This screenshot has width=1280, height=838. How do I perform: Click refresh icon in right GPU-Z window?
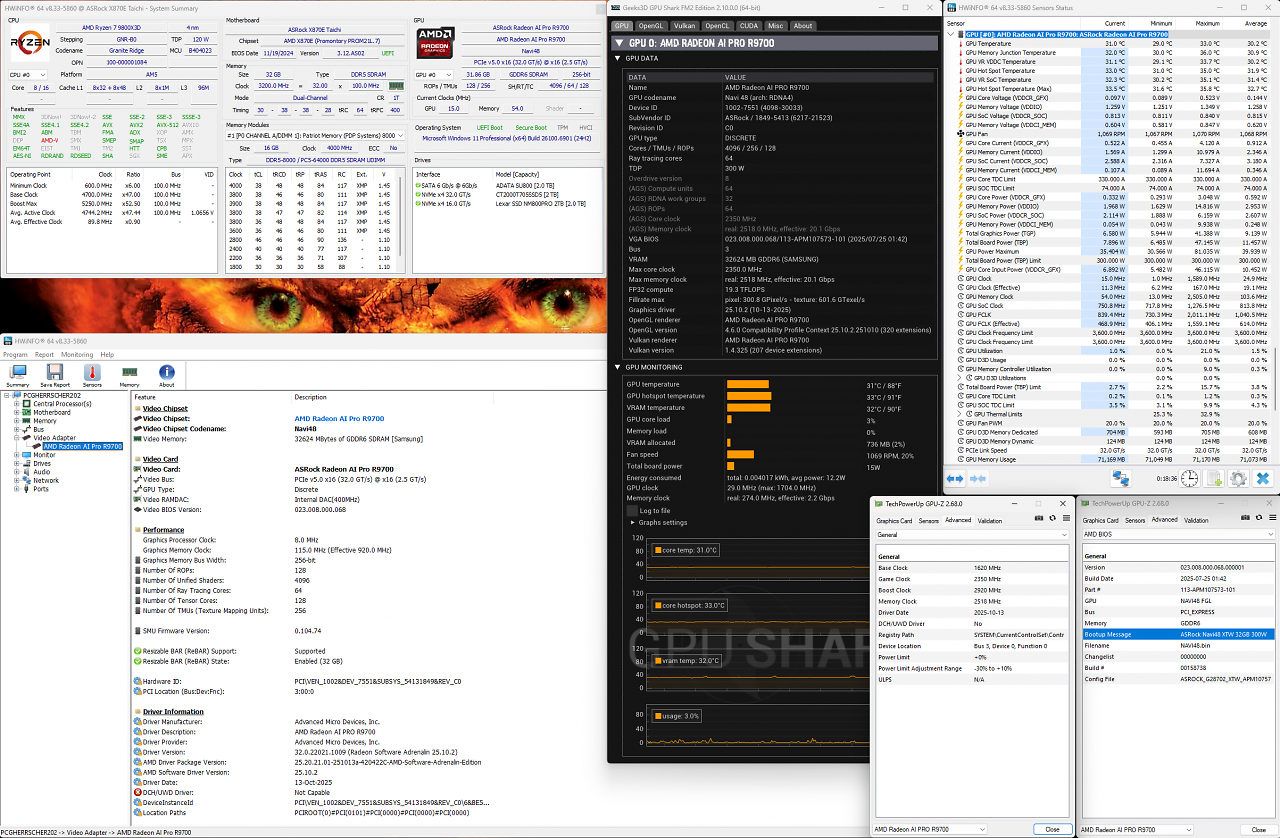click(x=1258, y=518)
